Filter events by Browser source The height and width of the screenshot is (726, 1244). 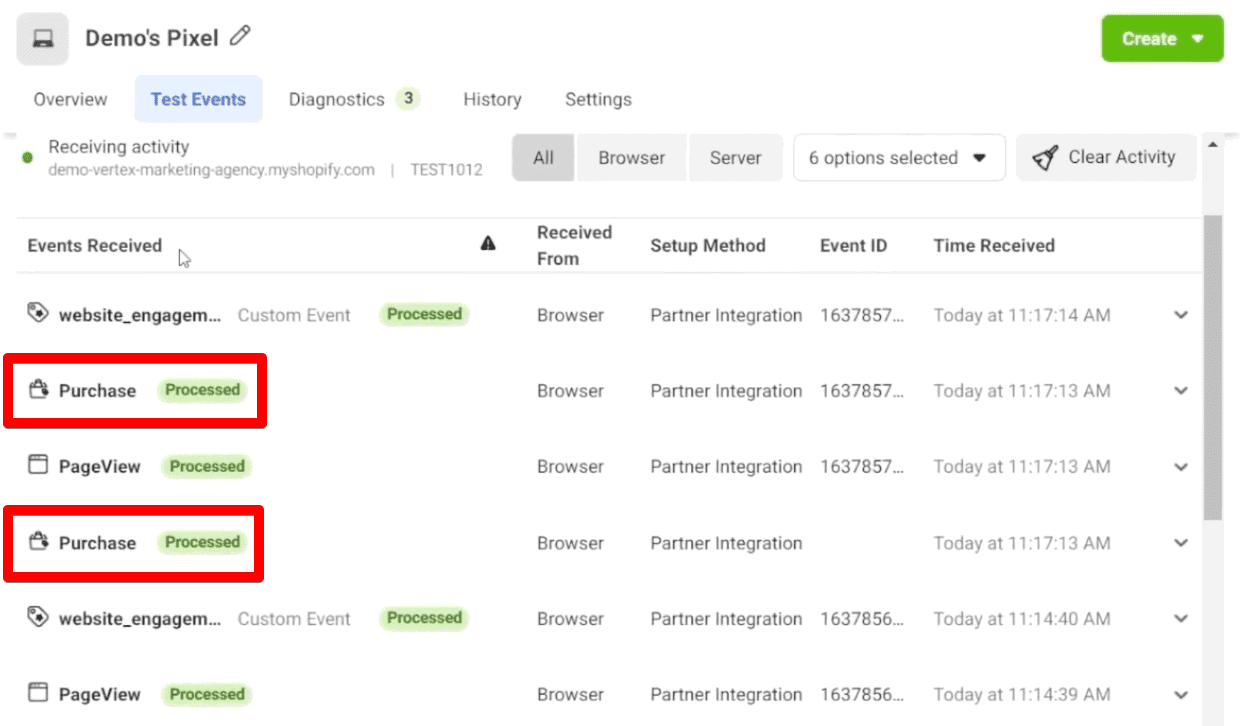coord(632,158)
